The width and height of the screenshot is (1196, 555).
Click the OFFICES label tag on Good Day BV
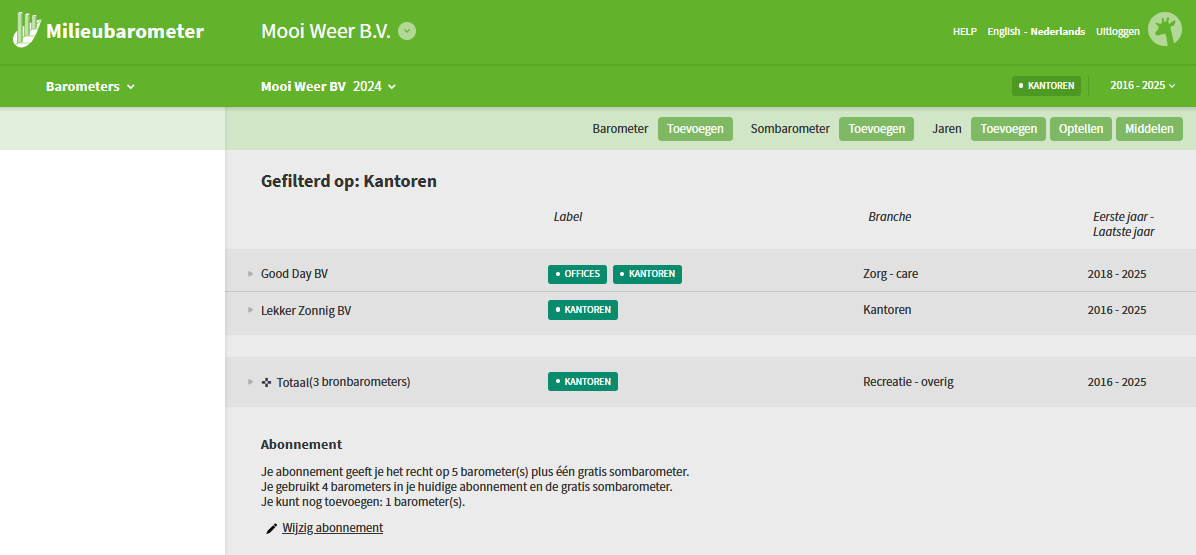[577, 274]
